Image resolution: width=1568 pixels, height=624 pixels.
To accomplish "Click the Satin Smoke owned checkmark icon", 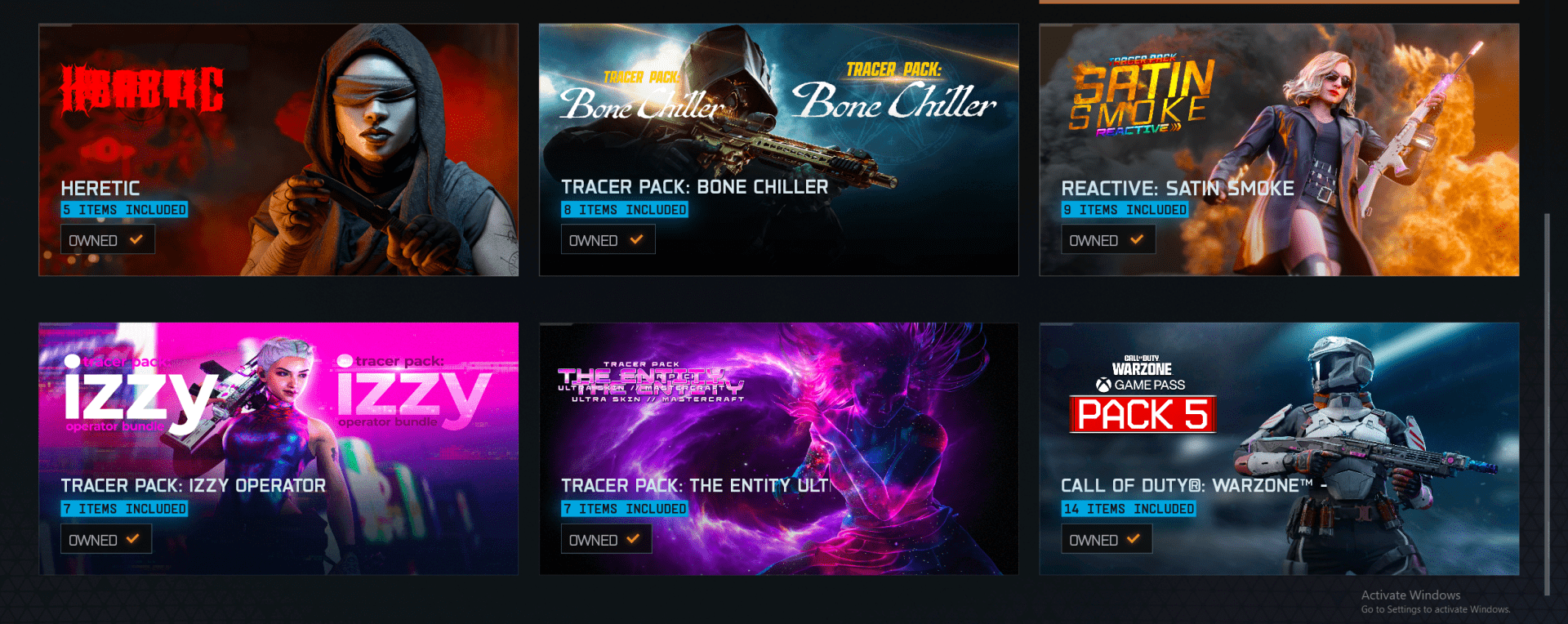I will (x=1136, y=239).
